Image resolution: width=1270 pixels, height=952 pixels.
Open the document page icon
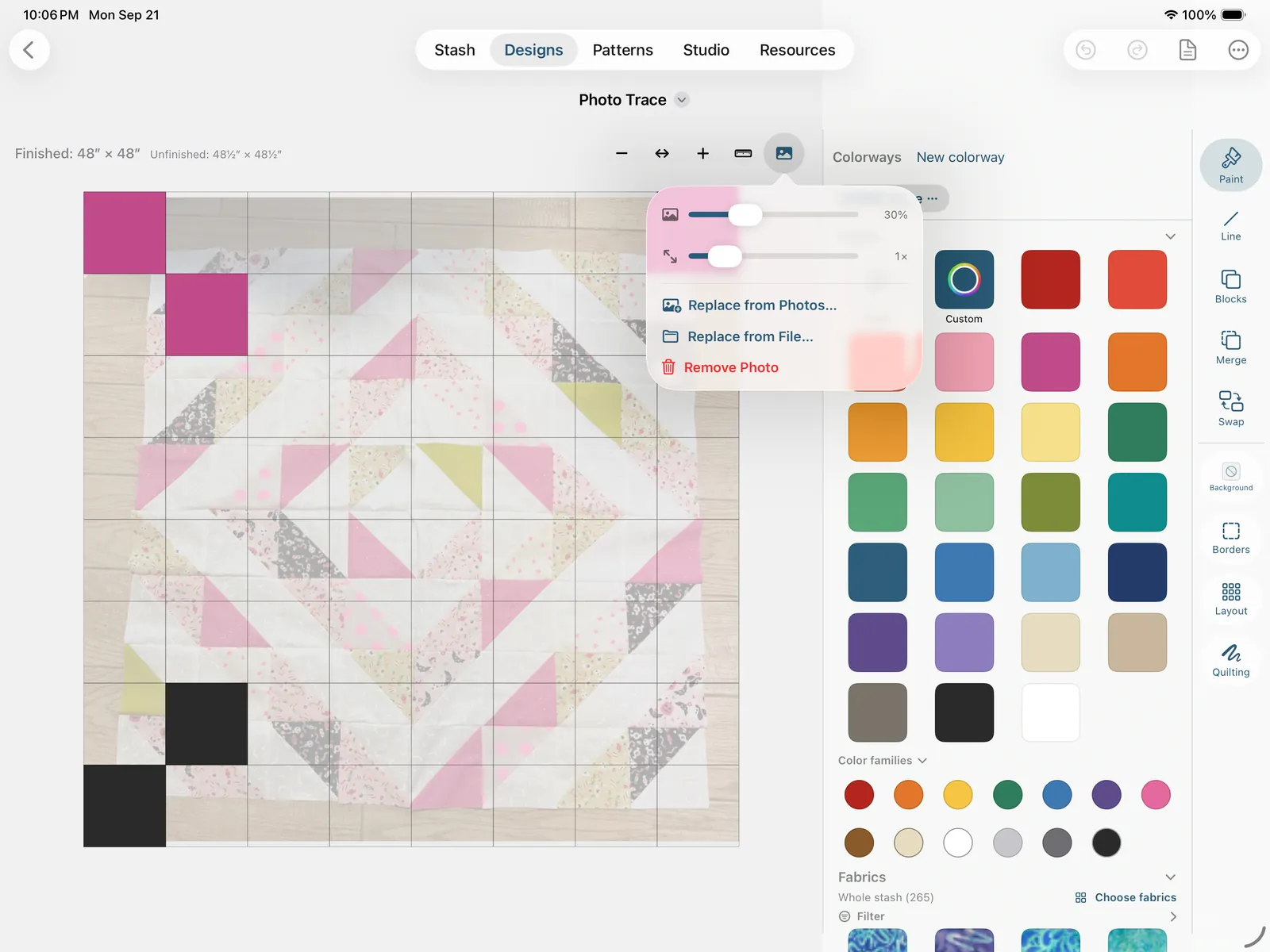(x=1187, y=50)
